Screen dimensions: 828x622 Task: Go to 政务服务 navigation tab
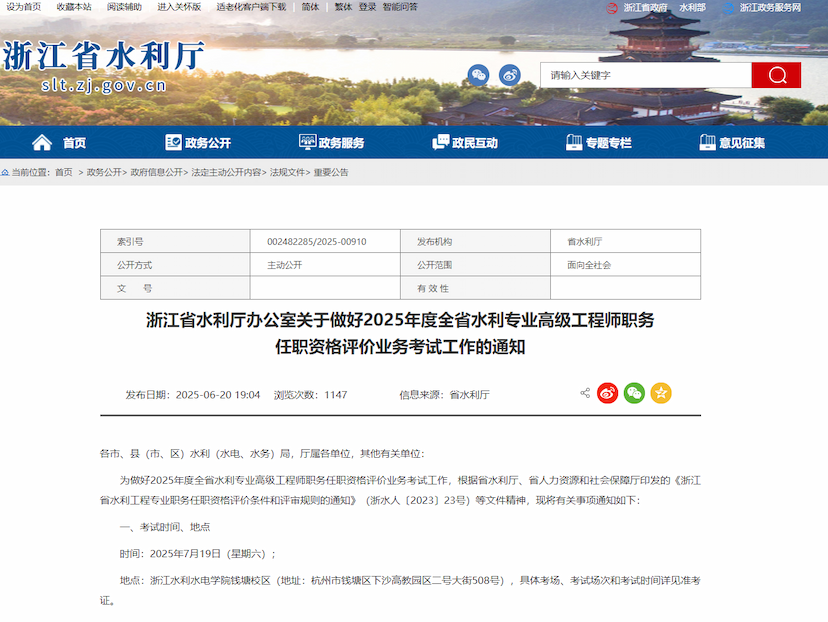coord(331,143)
